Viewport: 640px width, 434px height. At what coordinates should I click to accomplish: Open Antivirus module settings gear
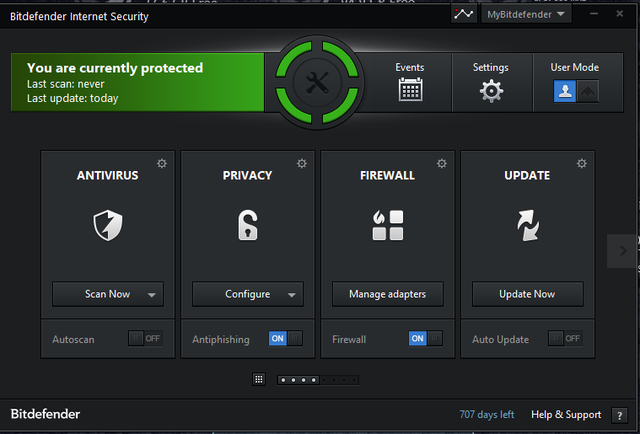point(162,164)
